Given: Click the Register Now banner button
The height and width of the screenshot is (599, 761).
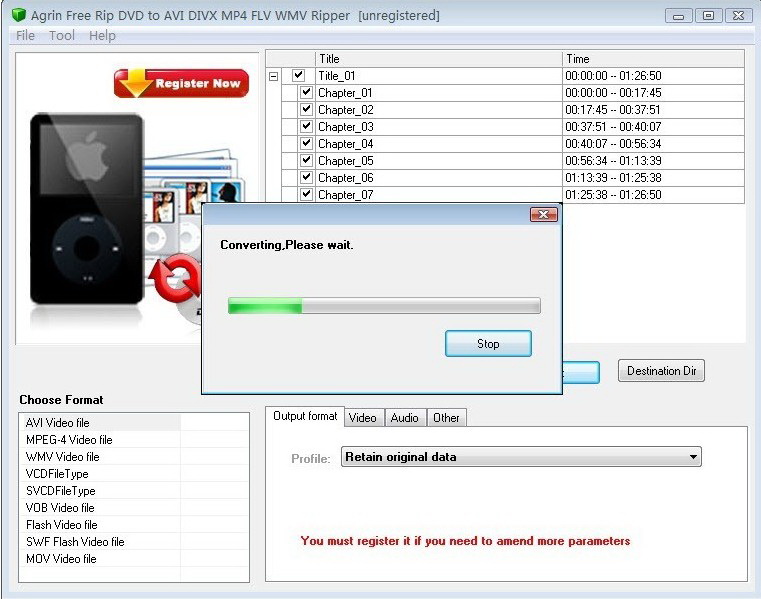Looking at the screenshot, I should pos(182,83).
